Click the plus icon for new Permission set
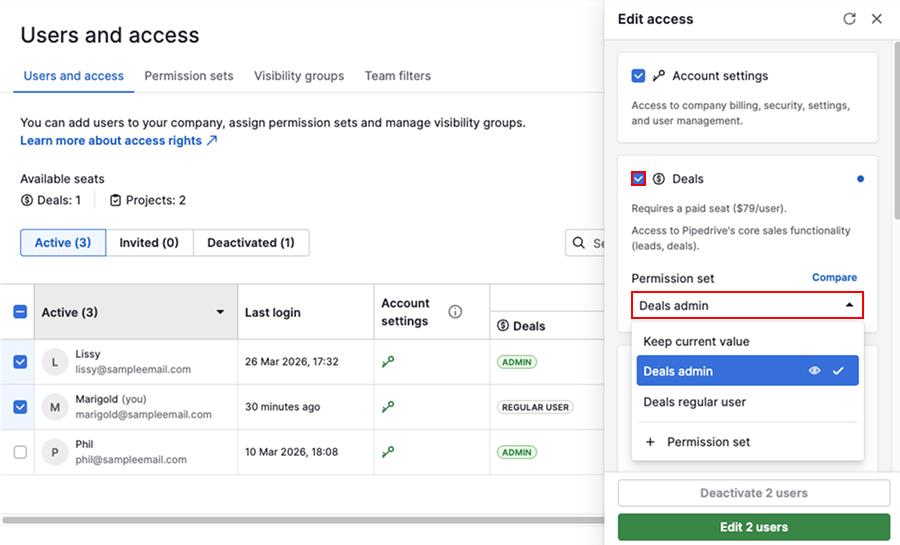900x545 pixels. (x=650, y=442)
